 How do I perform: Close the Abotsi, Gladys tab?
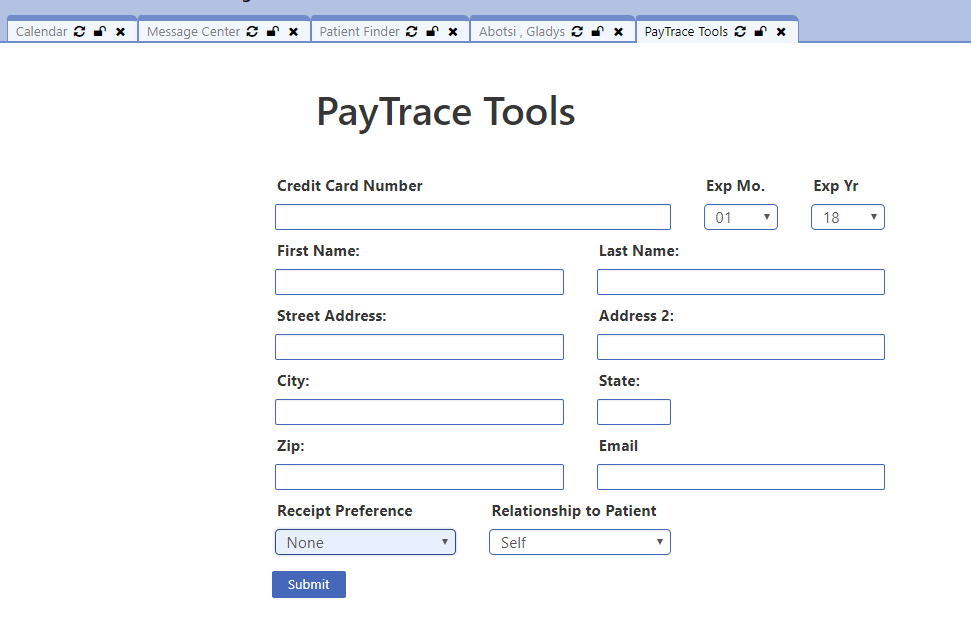pos(619,32)
